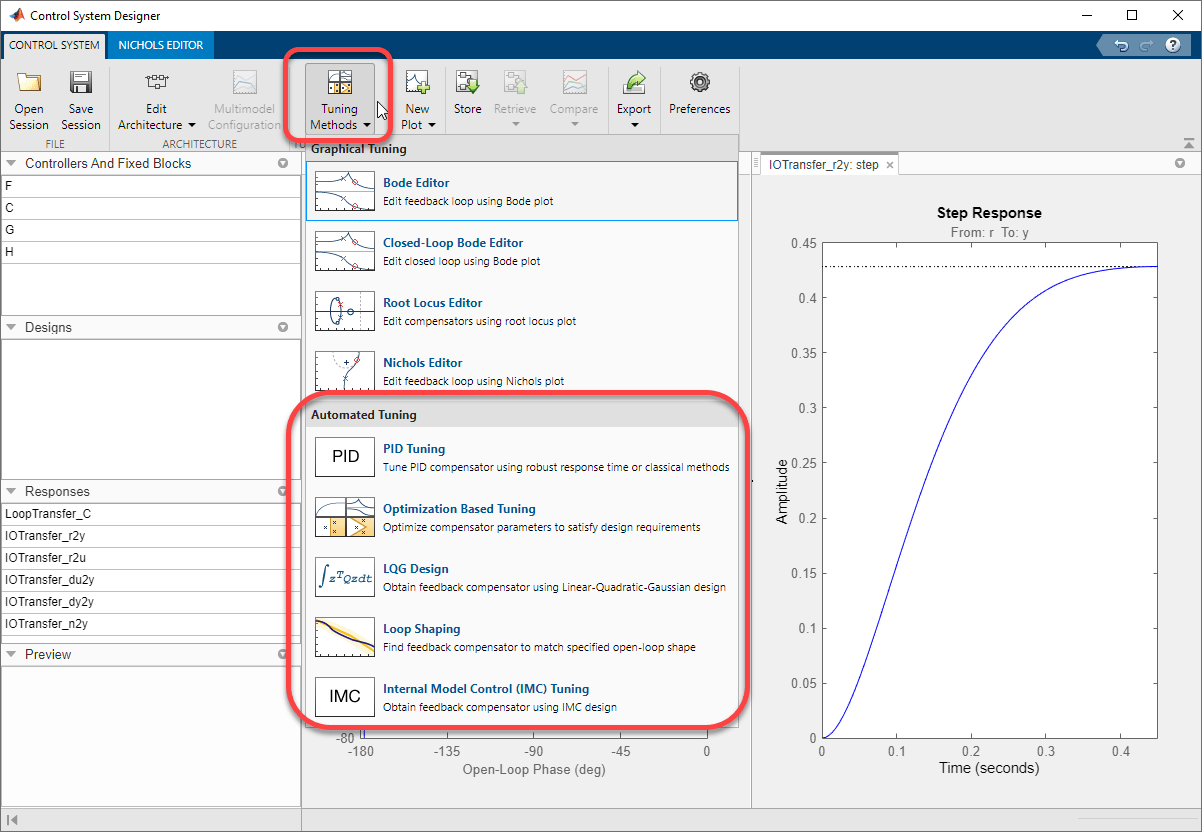Click the Nichols Editor plot icon

344,370
